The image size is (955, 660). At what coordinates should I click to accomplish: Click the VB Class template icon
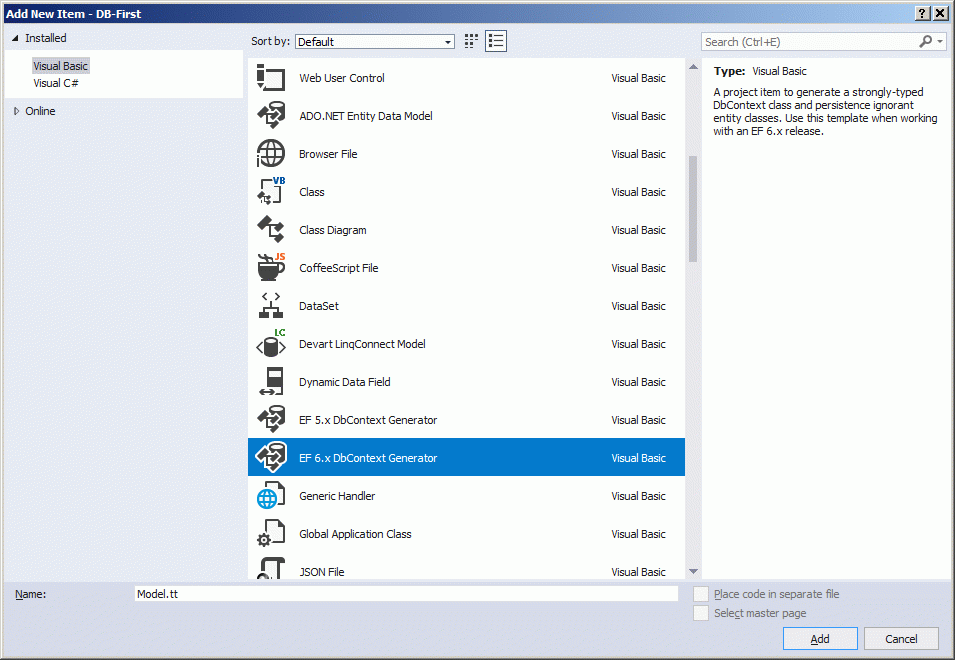pyautogui.click(x=271, y=192)
